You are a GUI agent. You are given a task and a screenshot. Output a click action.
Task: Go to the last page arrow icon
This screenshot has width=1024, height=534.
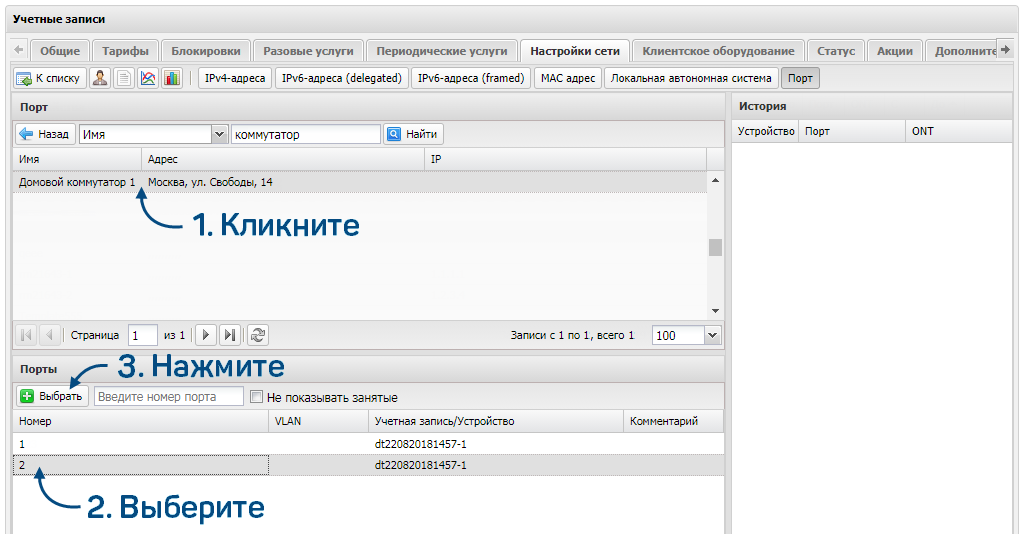coord(230,336)
